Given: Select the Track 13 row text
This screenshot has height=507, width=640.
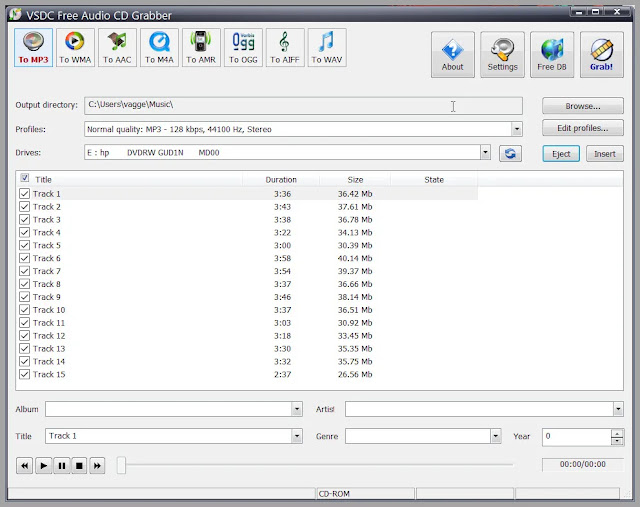Looking at the screenshot, I should (x=49, y=349).
